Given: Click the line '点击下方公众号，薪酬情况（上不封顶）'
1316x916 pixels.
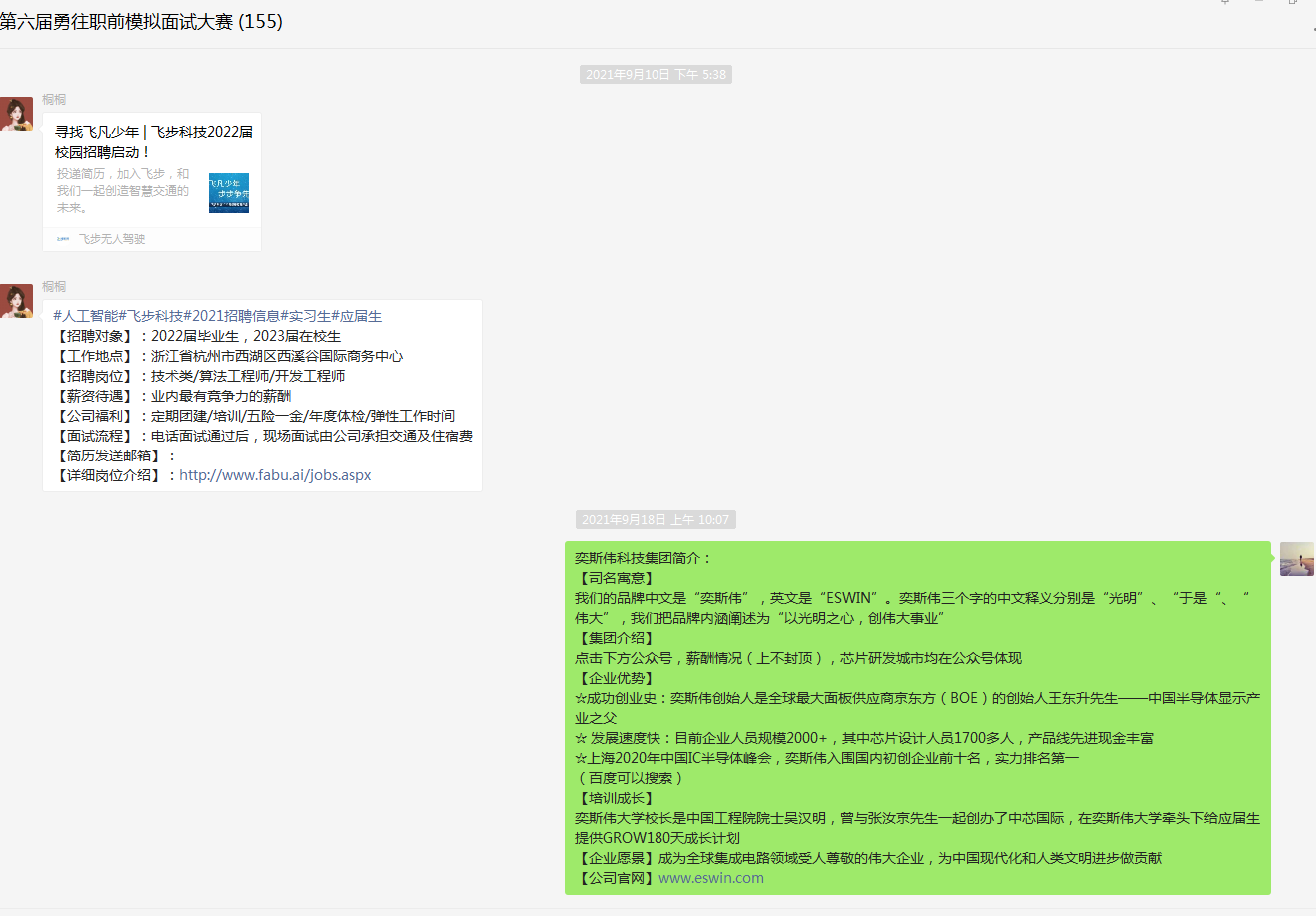Looking at the screenshot, I should coord(798,658).
